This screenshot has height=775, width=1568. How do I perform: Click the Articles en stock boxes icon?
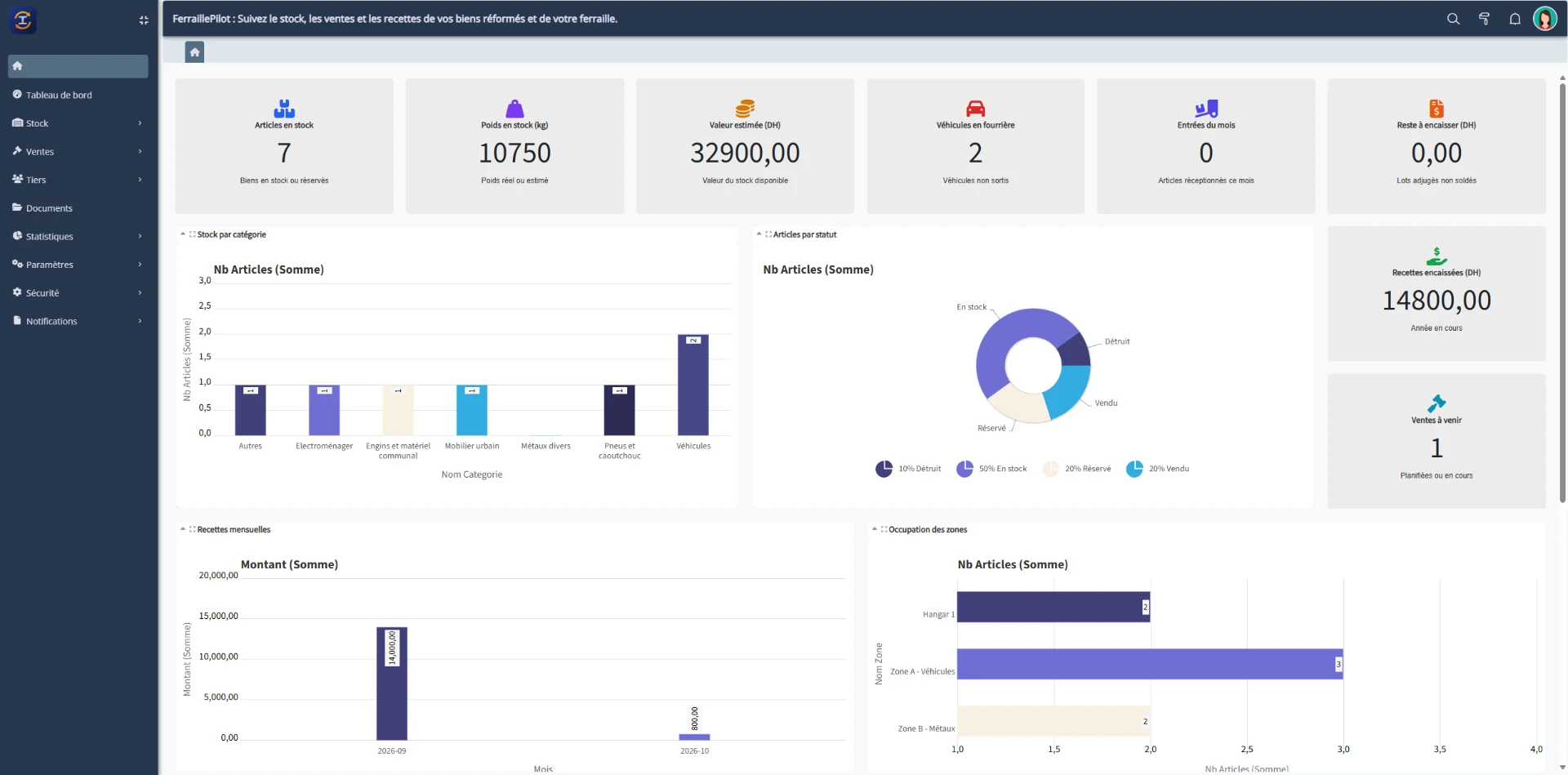[284, 108]
